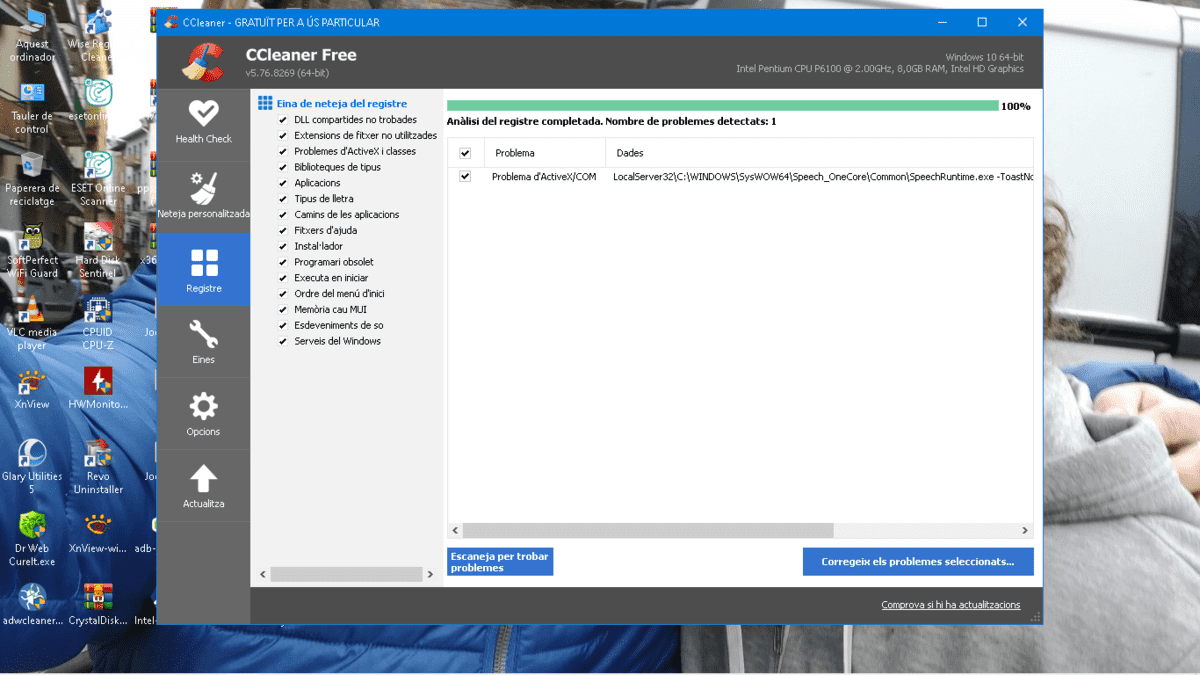Open VLC media player desktop icon
Screen dimensions: 1200x675
coord(32,324)
